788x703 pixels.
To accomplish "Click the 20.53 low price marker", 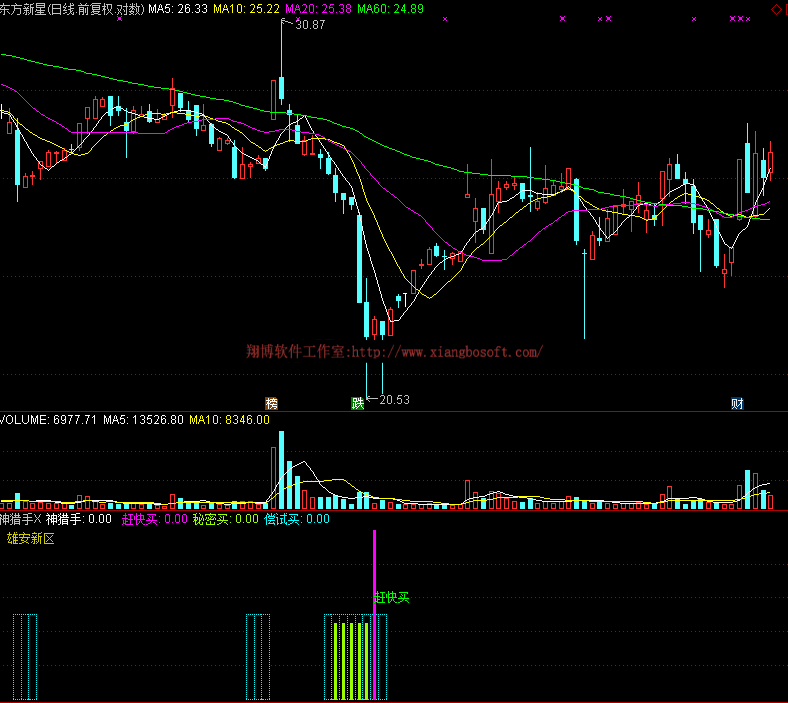I will pyautogui.click(x=394, y=400).
